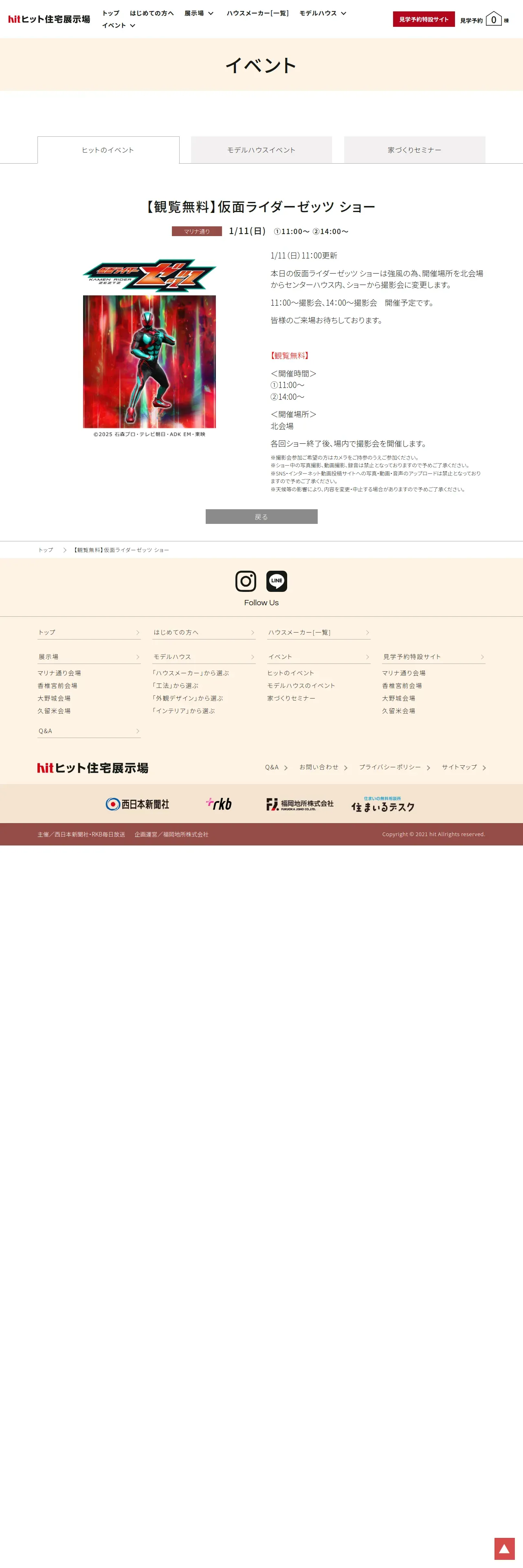Click the scroll-to-top red arrow button
Image resolution: width=523 pixels, height=1568 pixels.
(x=504, y=1548)
